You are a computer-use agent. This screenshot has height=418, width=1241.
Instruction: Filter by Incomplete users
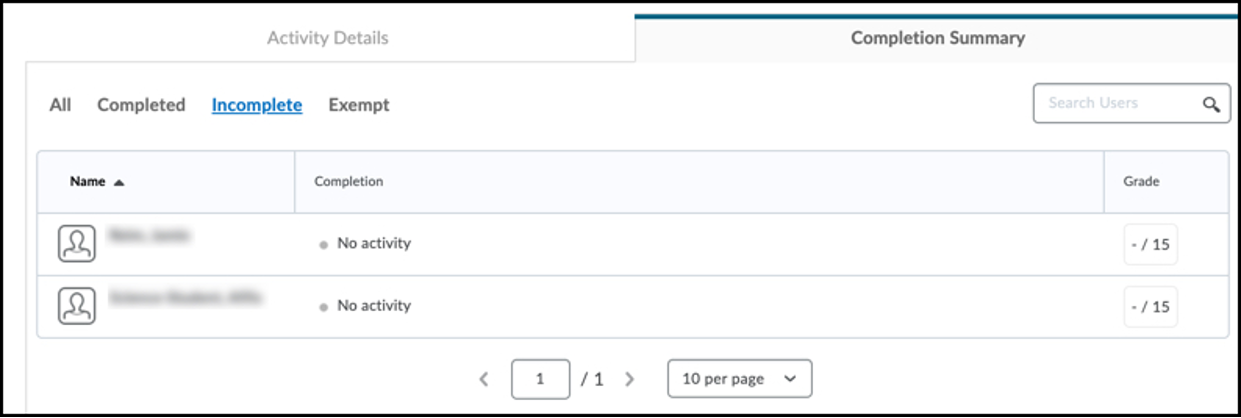(x=257, y=104)
